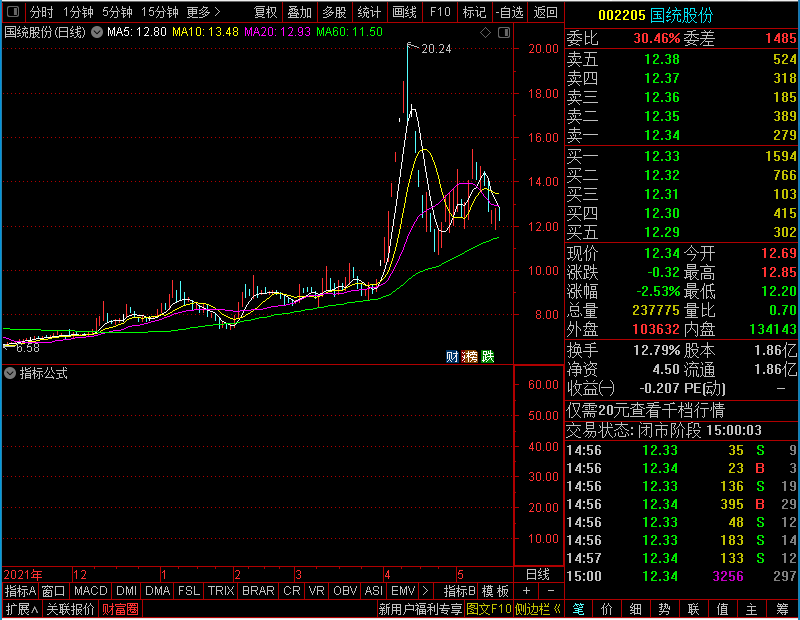Screen dimensions: 800x620
Task: Open F10 company info
Action: pyautogui.click(x=440, y=12)
